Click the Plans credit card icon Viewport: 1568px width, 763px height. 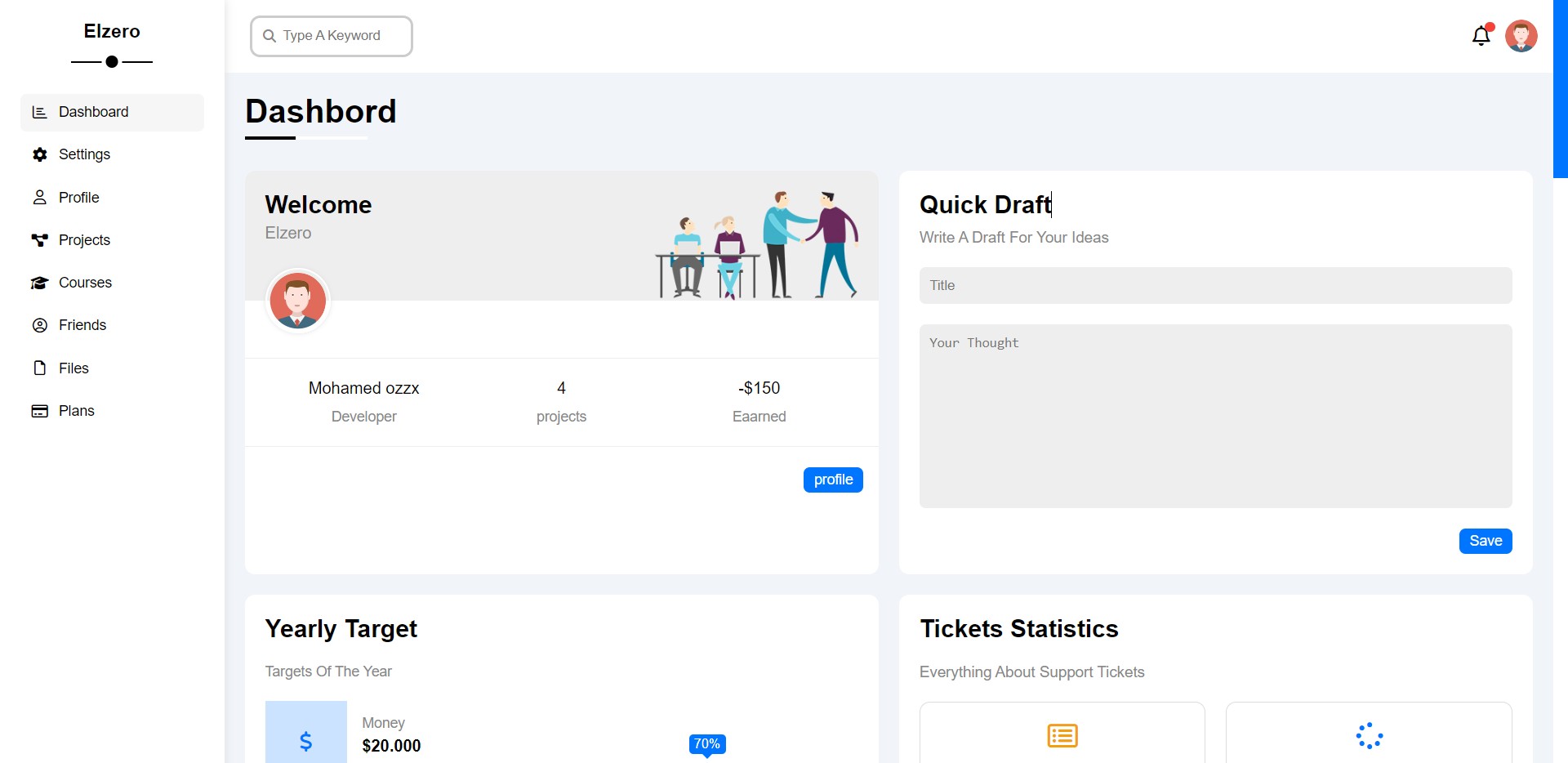click(x=39, y=411)
